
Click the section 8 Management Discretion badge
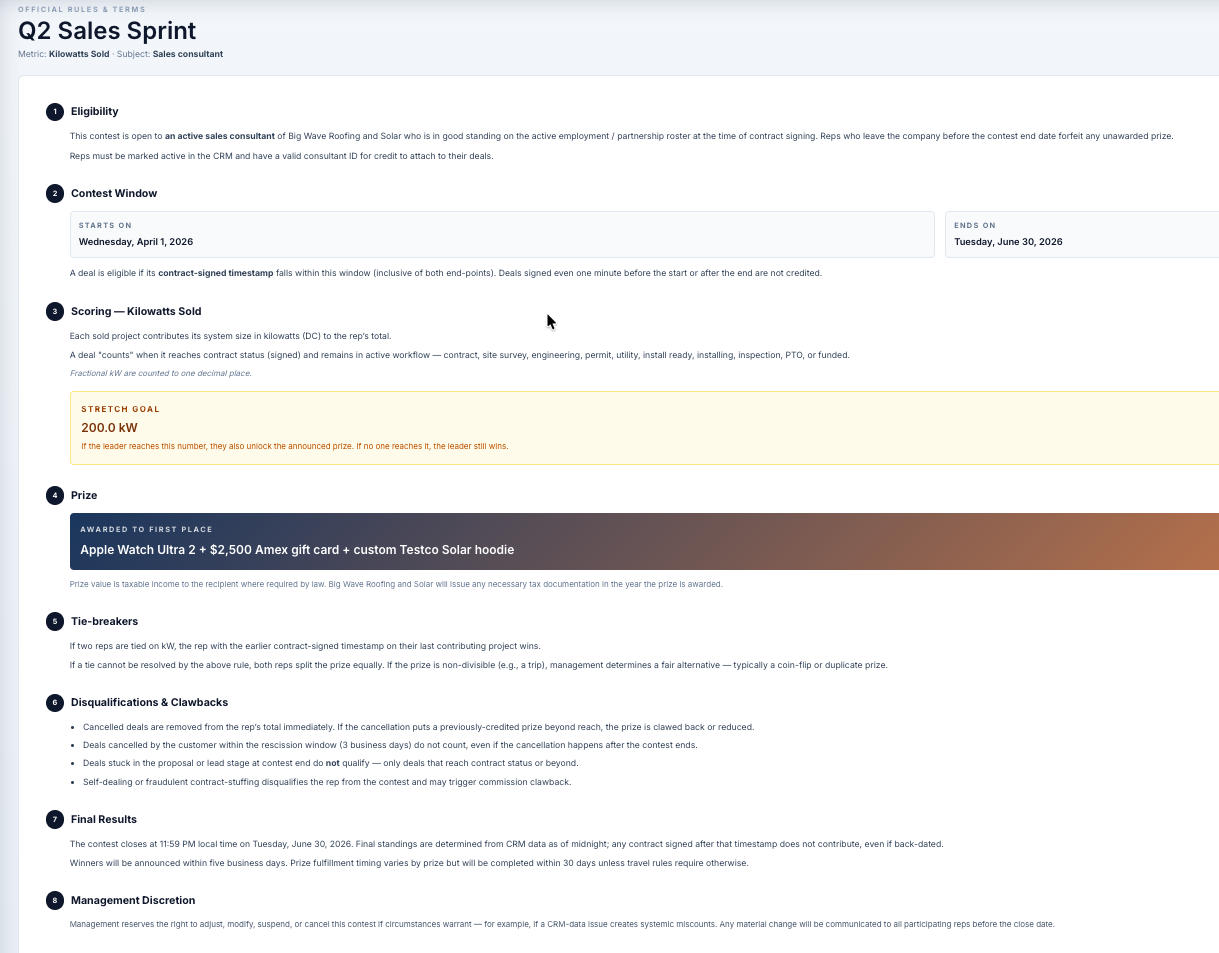(54, 900)
